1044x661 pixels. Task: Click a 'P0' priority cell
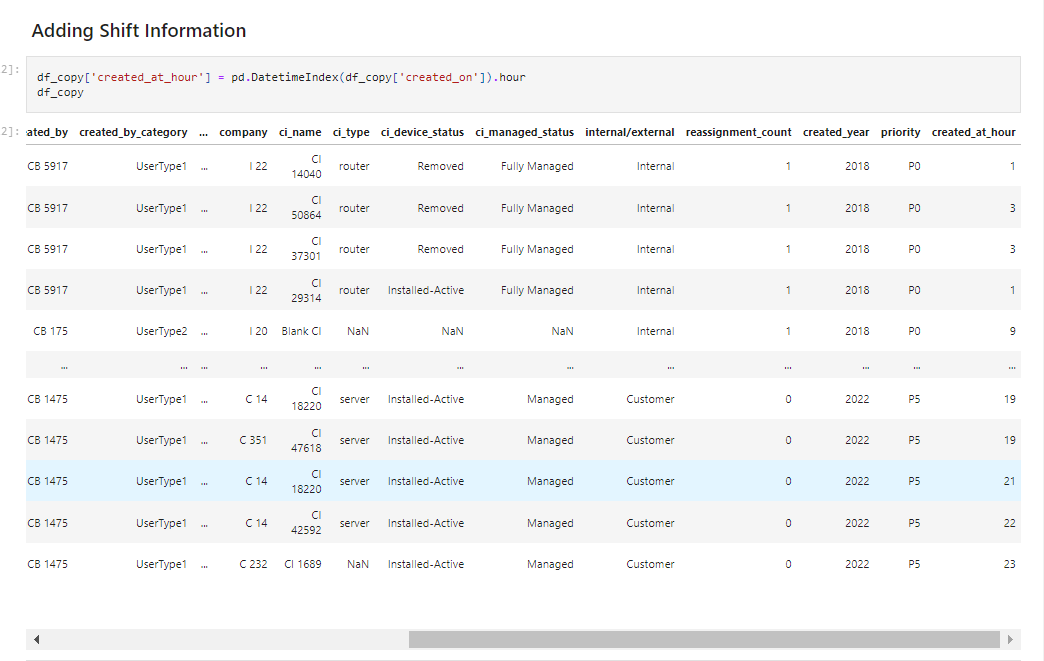click(x=914, y=166)
